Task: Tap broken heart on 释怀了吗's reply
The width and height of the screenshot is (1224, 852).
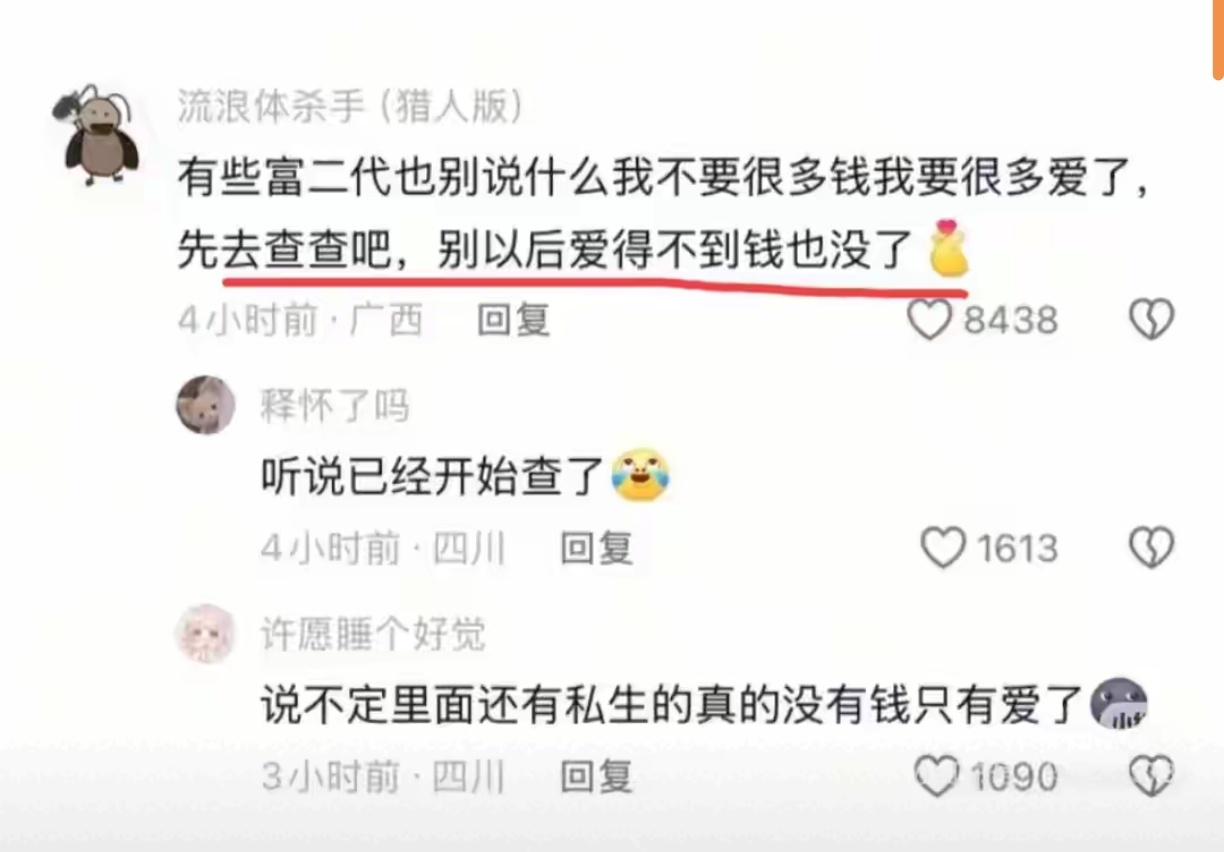Action: (1151, 548)
